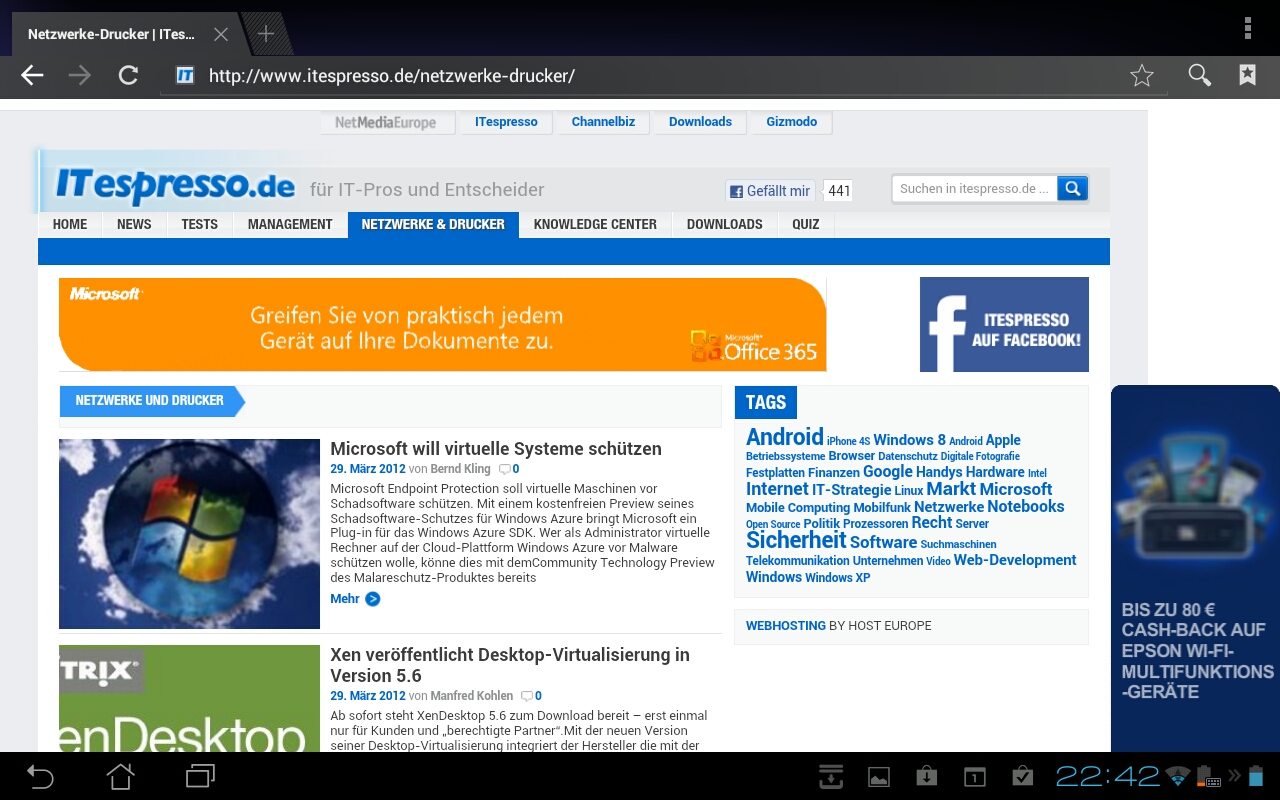Tap the Wi-Fi status icon
Screen dimensions: 1280x800
point(1178,776)
